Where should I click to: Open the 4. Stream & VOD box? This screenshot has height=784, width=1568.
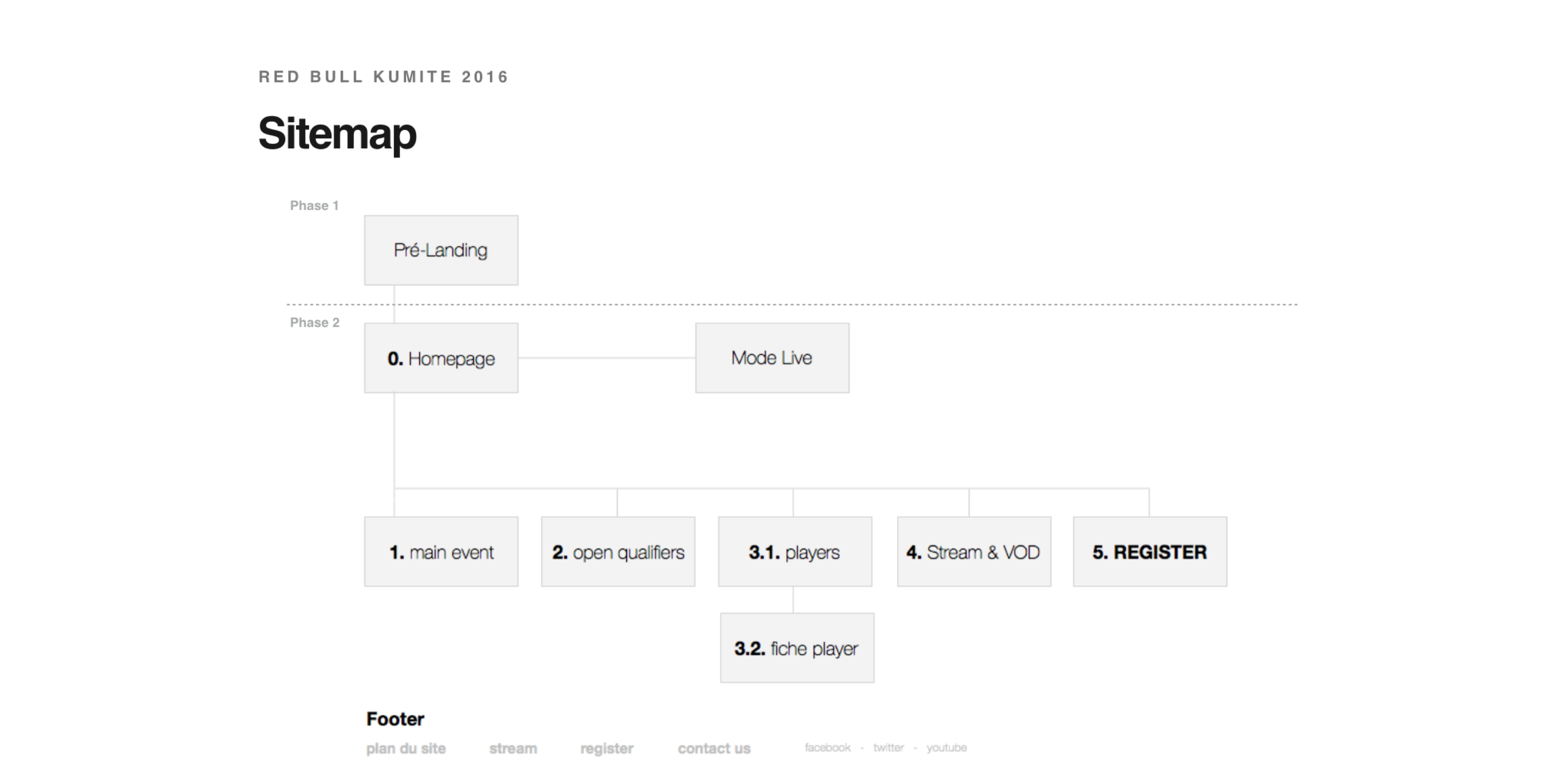click(974, 552)
